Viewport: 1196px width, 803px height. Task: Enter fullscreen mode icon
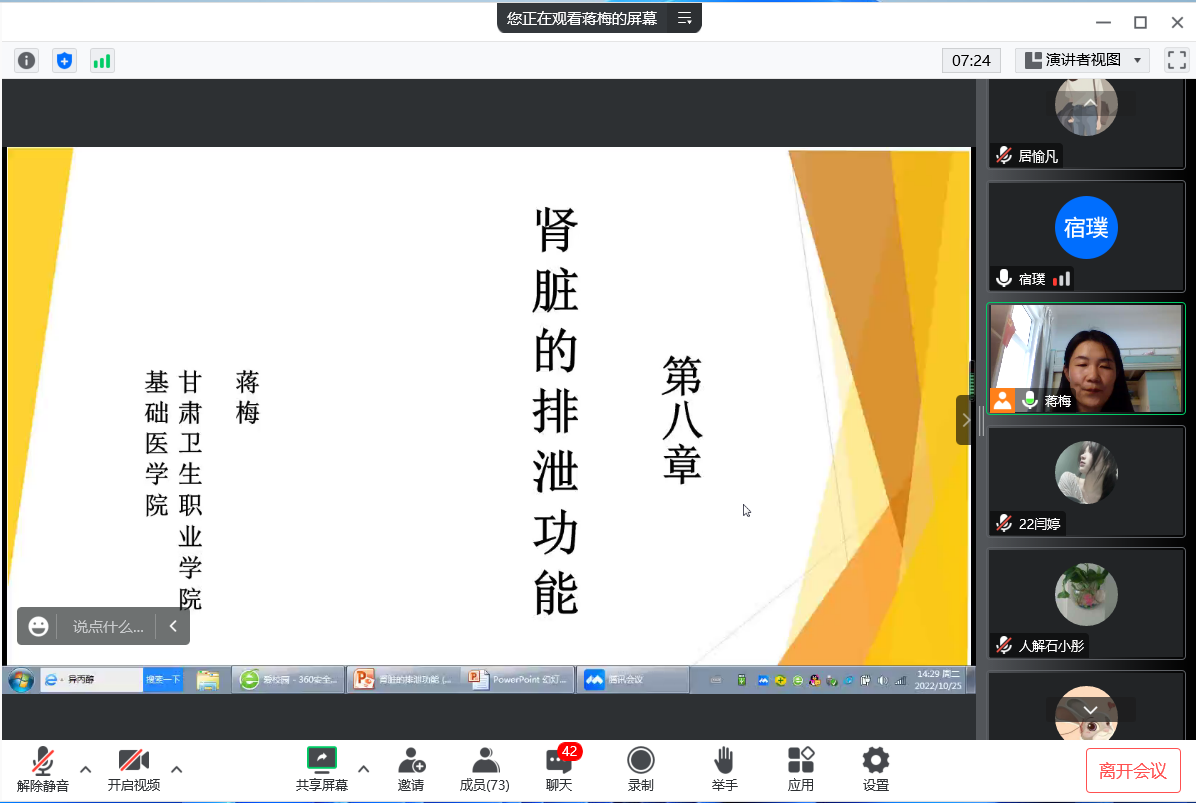coord(1176,61)
